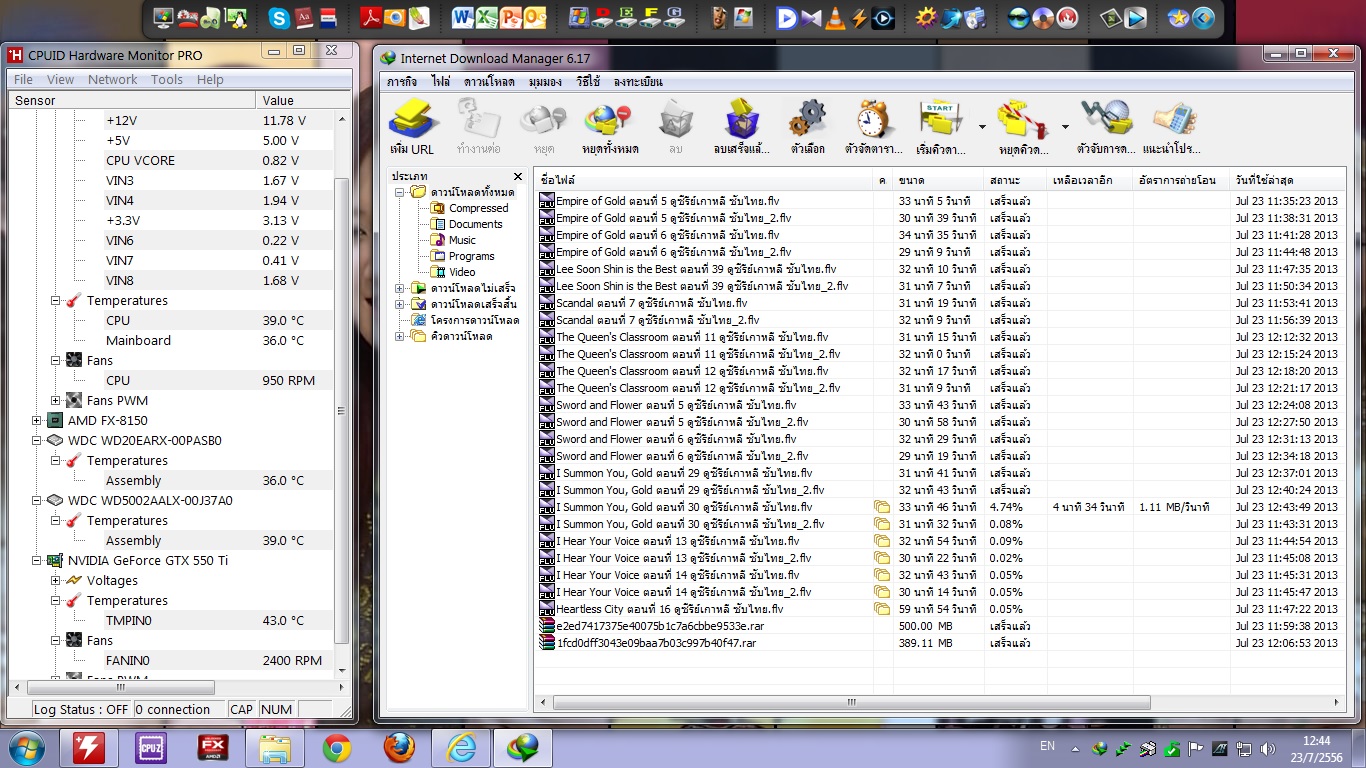The width and height of the screenshot is (1366, 768).
Task: Open the Scheduler (ตัวจัดตาราง) alarm clock icon
Action: (x=874, y=127)
